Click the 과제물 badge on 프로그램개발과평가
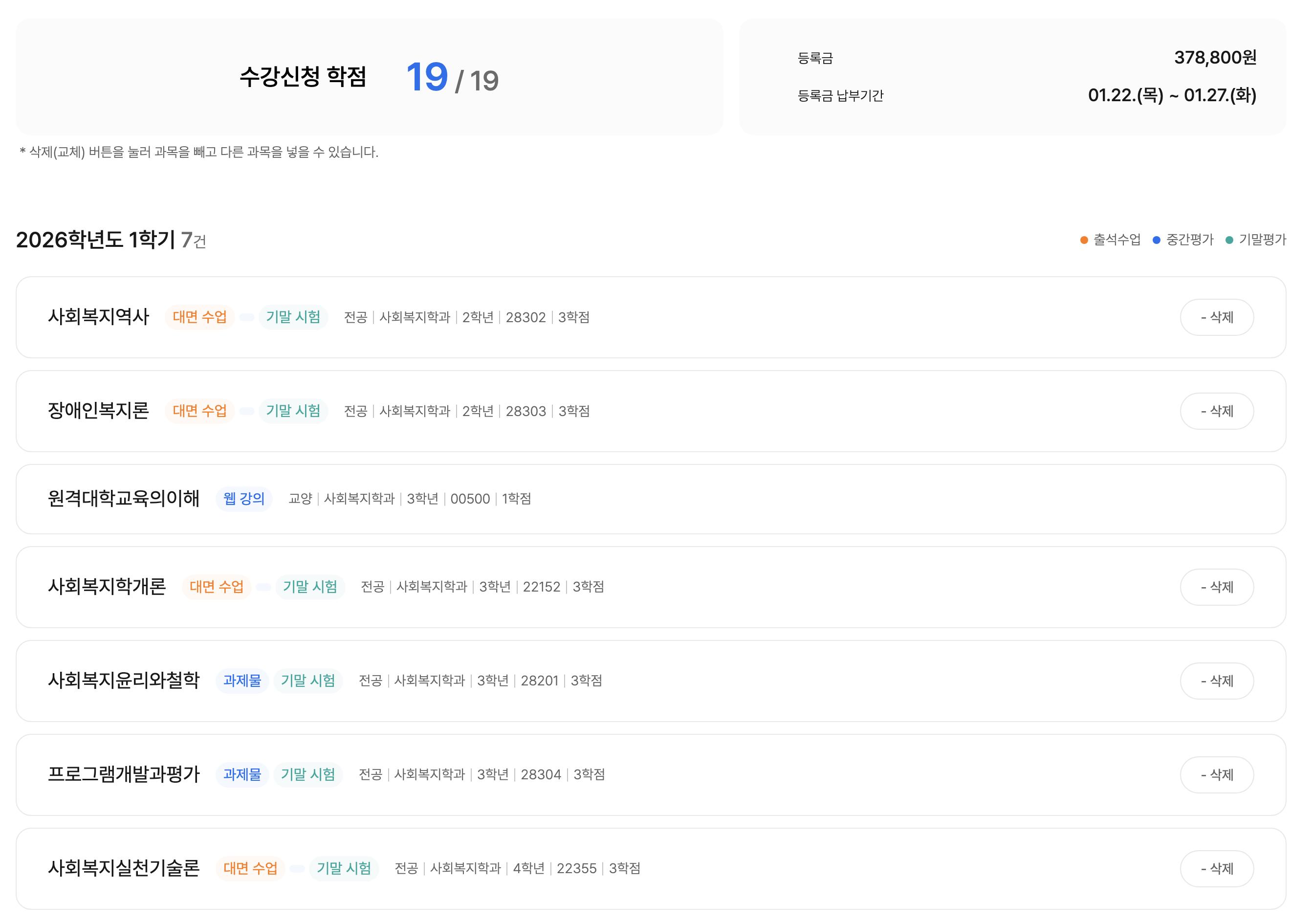The width and height of the screenshot is (1313, 924). click(x=242, y=775)
